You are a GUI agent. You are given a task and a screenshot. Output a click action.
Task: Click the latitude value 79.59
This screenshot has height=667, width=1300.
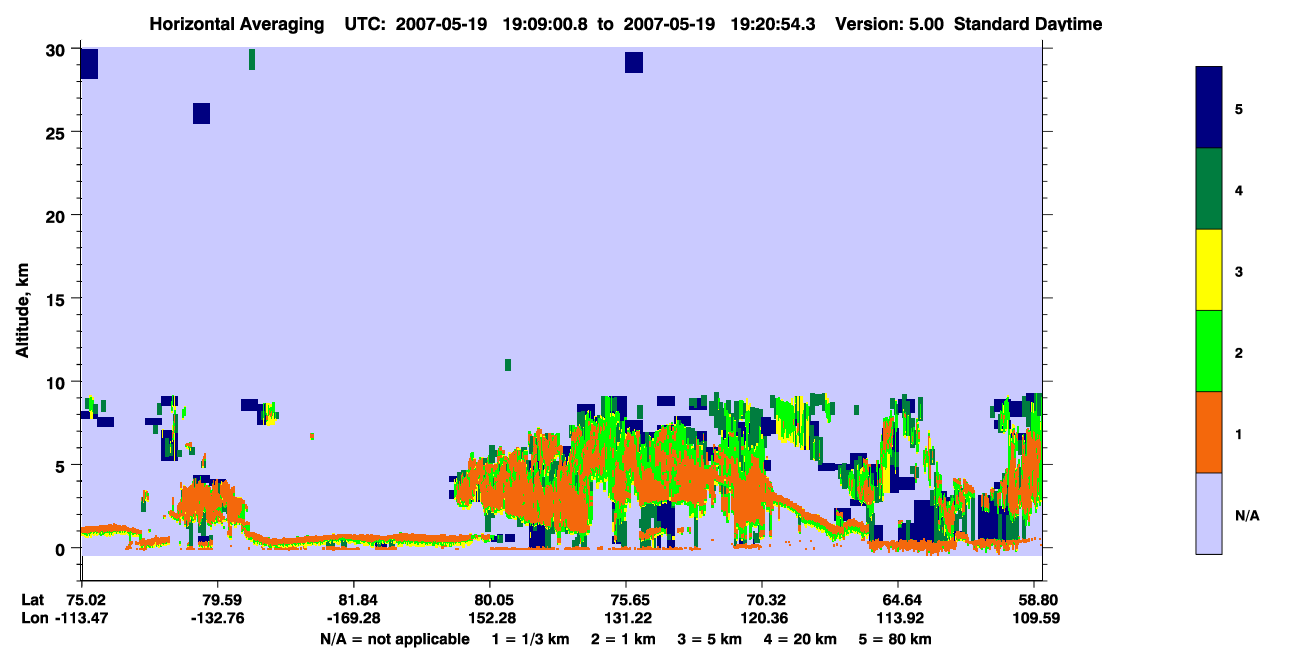coord(218,600)
